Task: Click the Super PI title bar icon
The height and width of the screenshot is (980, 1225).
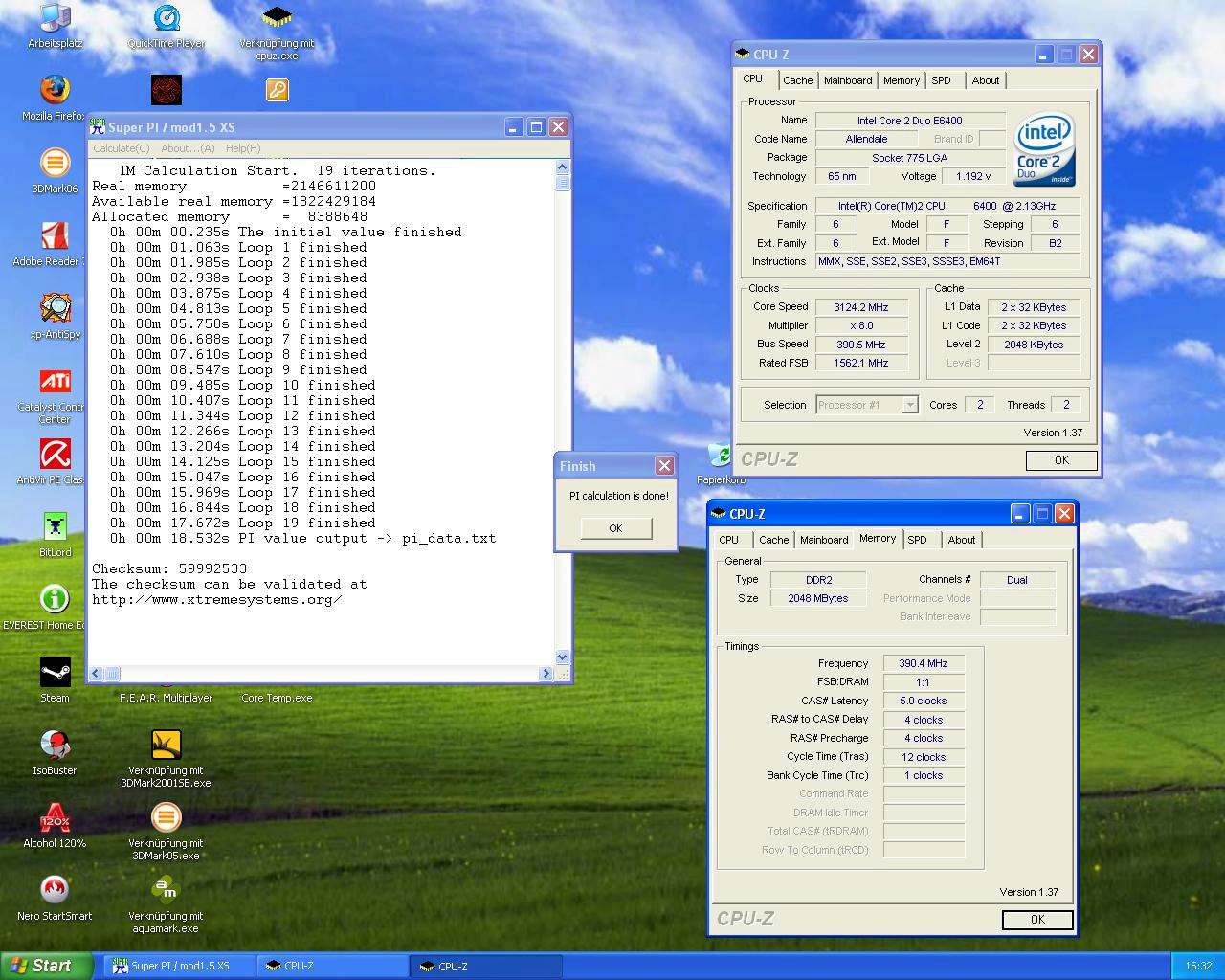Action: tap(98, 127)
